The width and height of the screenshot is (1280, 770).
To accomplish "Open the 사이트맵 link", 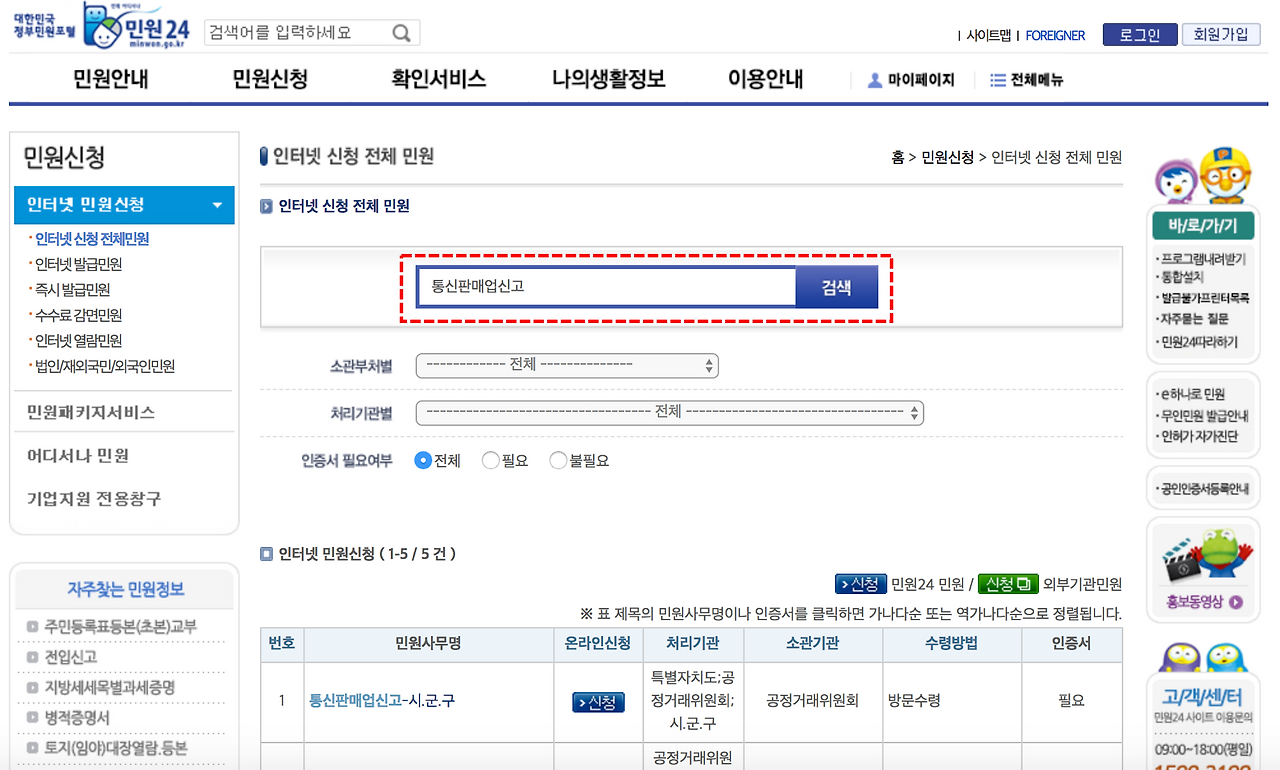I will [x=989, y=35].
